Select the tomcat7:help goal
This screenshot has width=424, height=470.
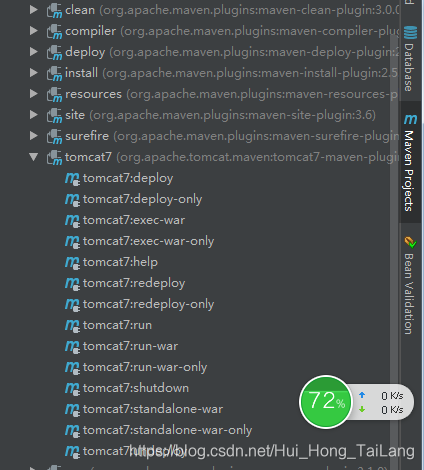point(120,262)
